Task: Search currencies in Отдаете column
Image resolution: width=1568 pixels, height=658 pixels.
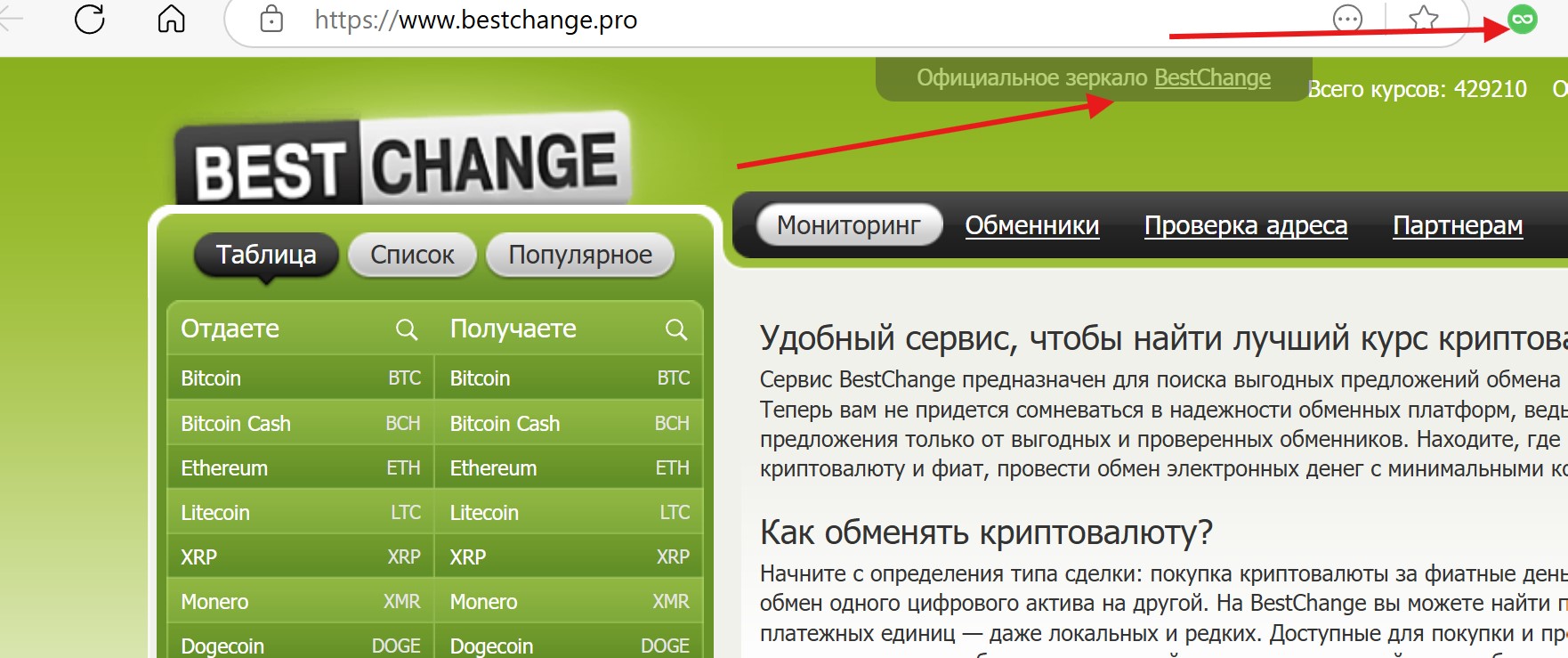Action: pos(407,329)
